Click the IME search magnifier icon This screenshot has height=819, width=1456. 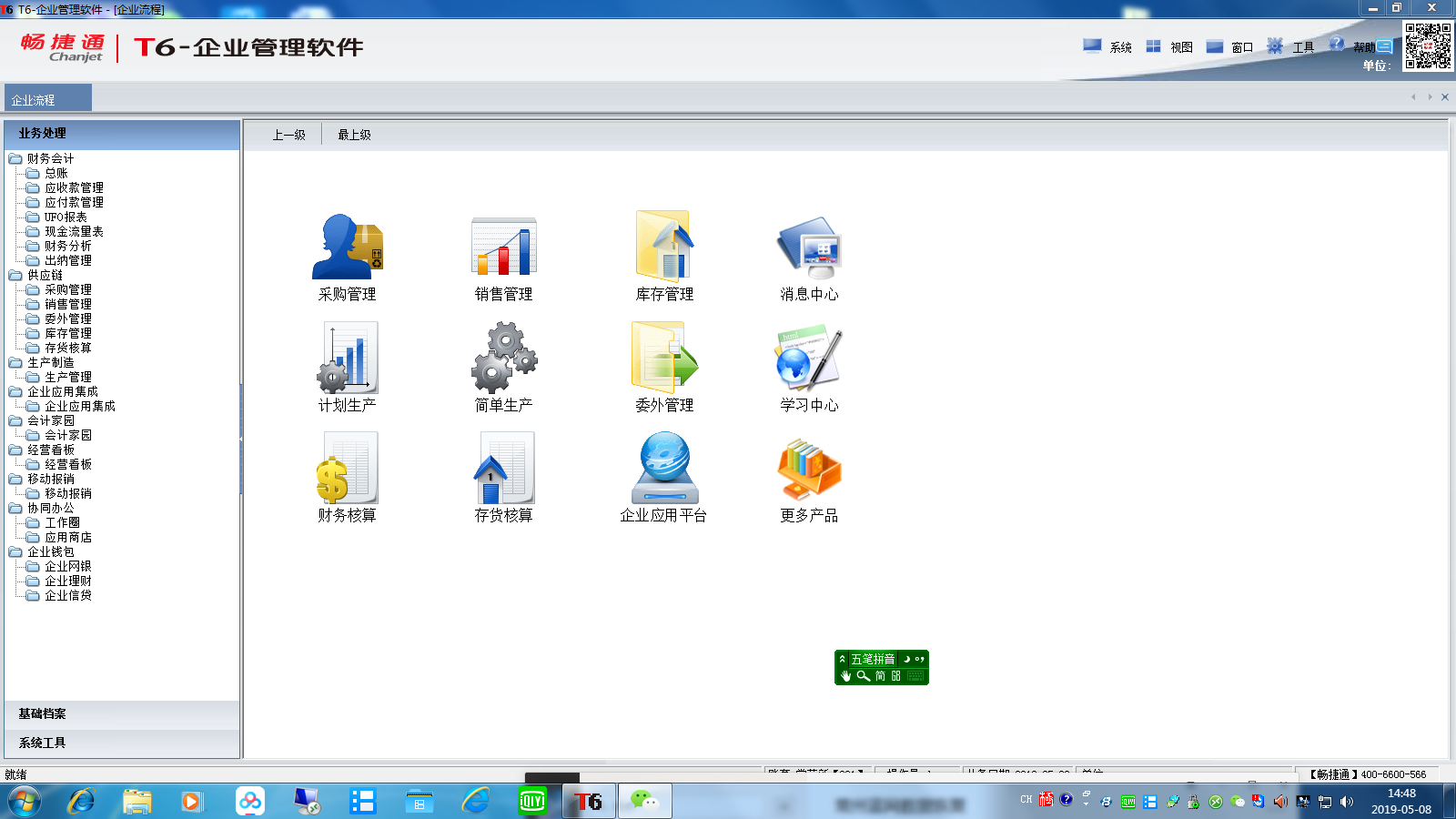coord(864,676)
